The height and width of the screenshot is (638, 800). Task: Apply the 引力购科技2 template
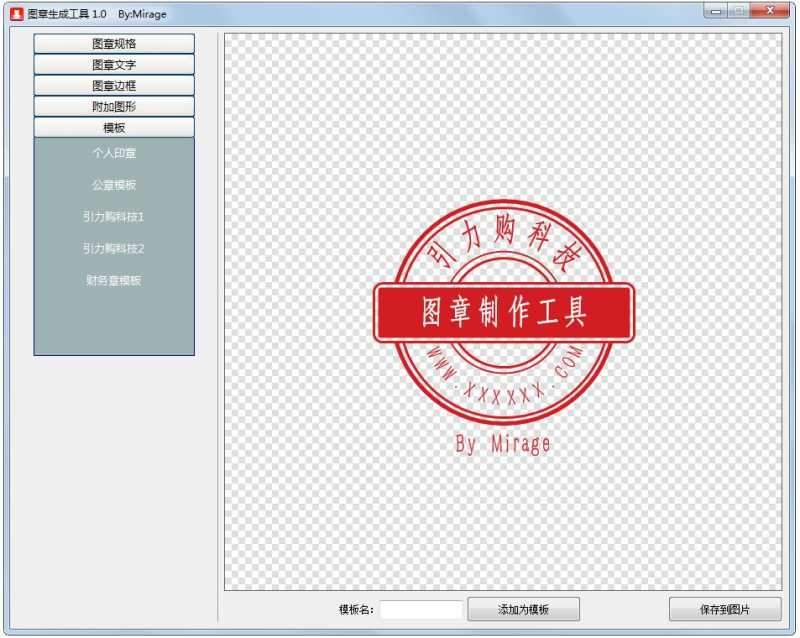pyautogui.click(x=113, y=248)
